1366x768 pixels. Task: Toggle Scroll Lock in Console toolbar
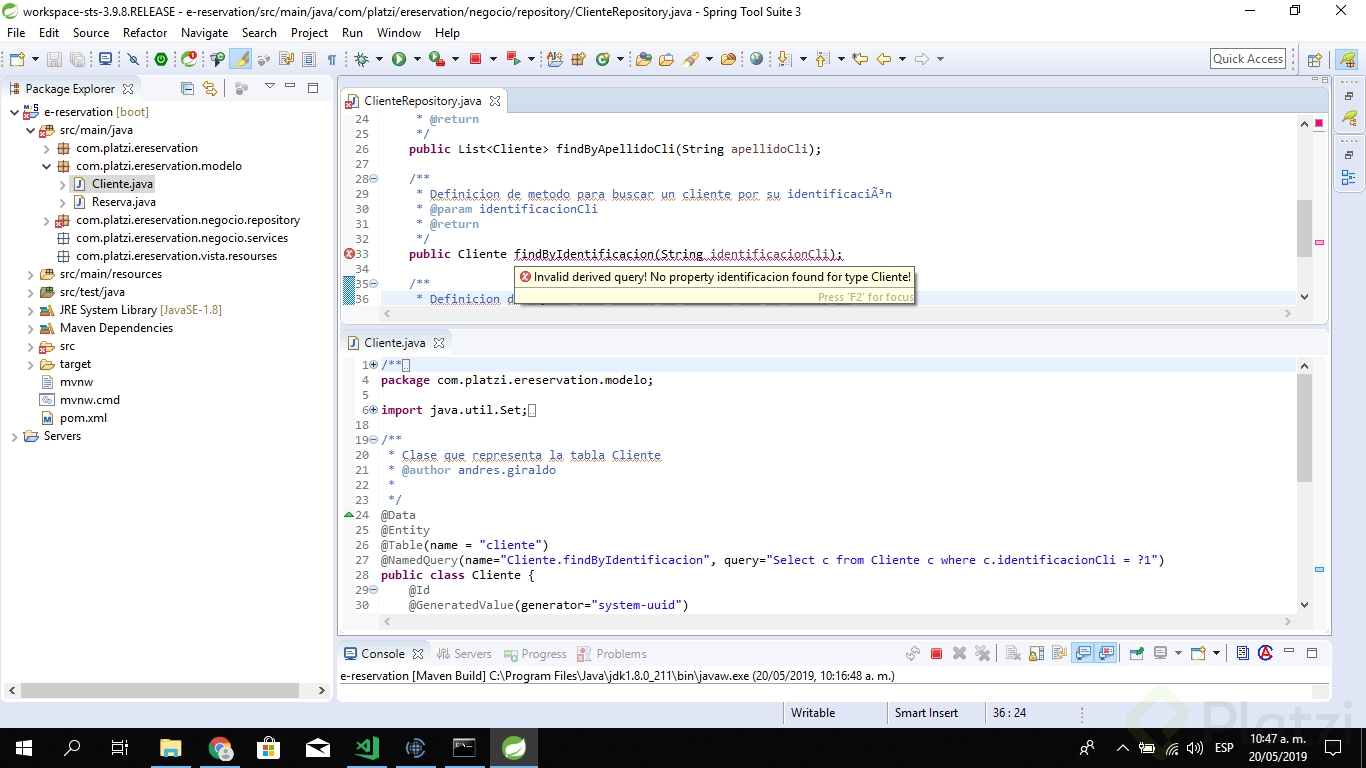[1036, 654]
